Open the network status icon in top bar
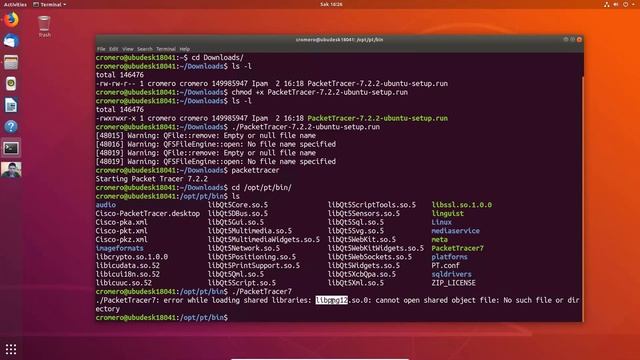Screen dimensions: 640x360 click(x=607, y=4)
